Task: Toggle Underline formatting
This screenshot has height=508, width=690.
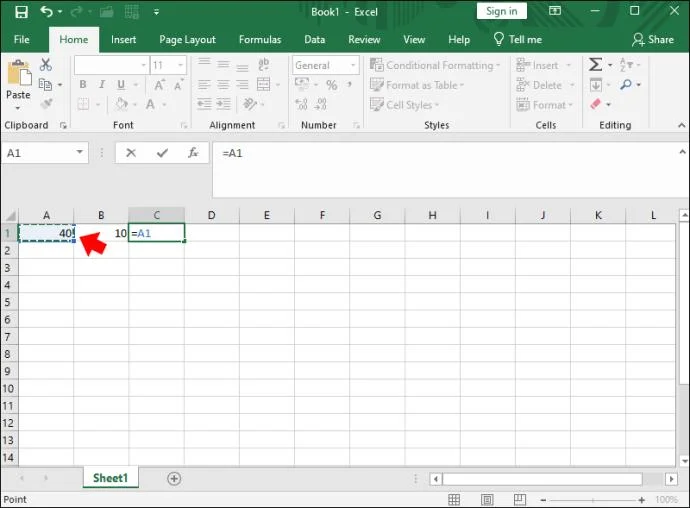Action: coord(121,85)
